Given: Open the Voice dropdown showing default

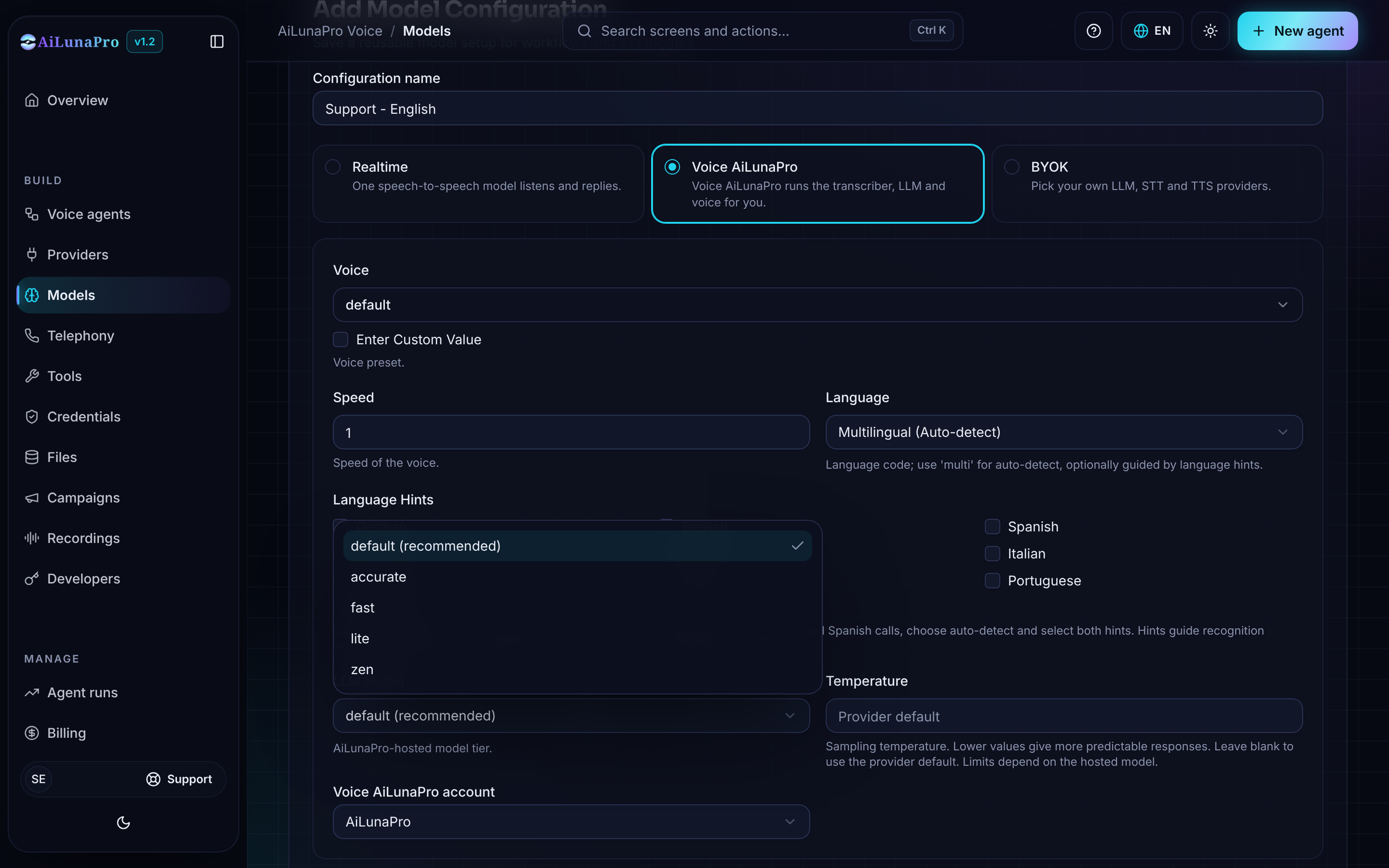Looking at the screenshot, I should click(x=817, y=305).
